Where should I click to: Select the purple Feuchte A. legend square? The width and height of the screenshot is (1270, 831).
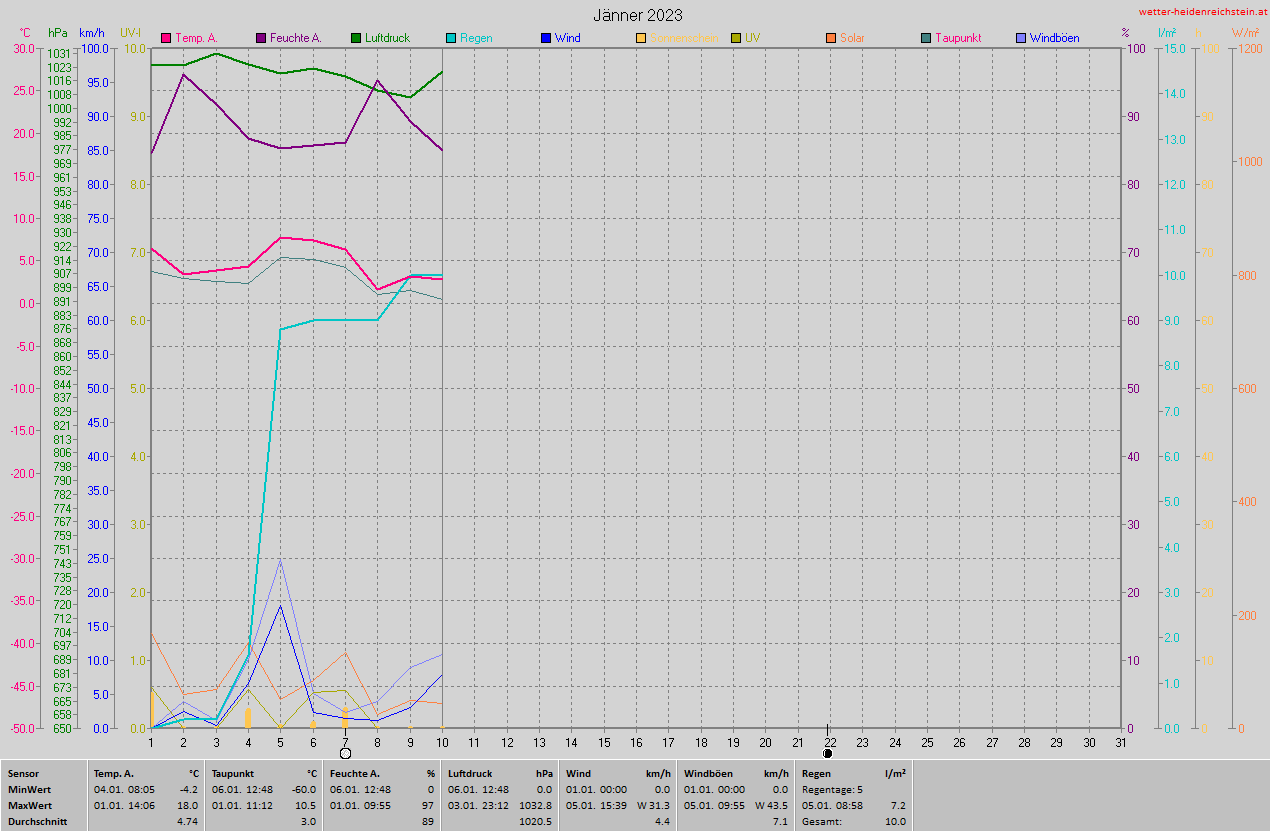262,39
